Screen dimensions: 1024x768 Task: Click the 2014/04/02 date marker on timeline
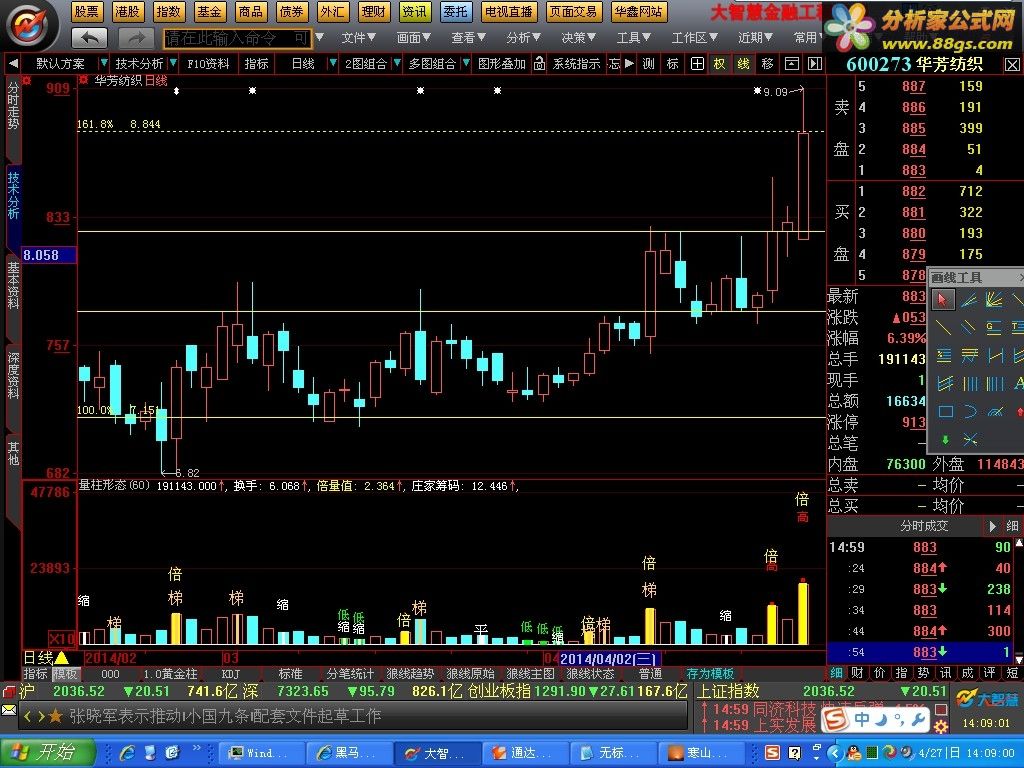pyautogui.click(x=609, y=658)
